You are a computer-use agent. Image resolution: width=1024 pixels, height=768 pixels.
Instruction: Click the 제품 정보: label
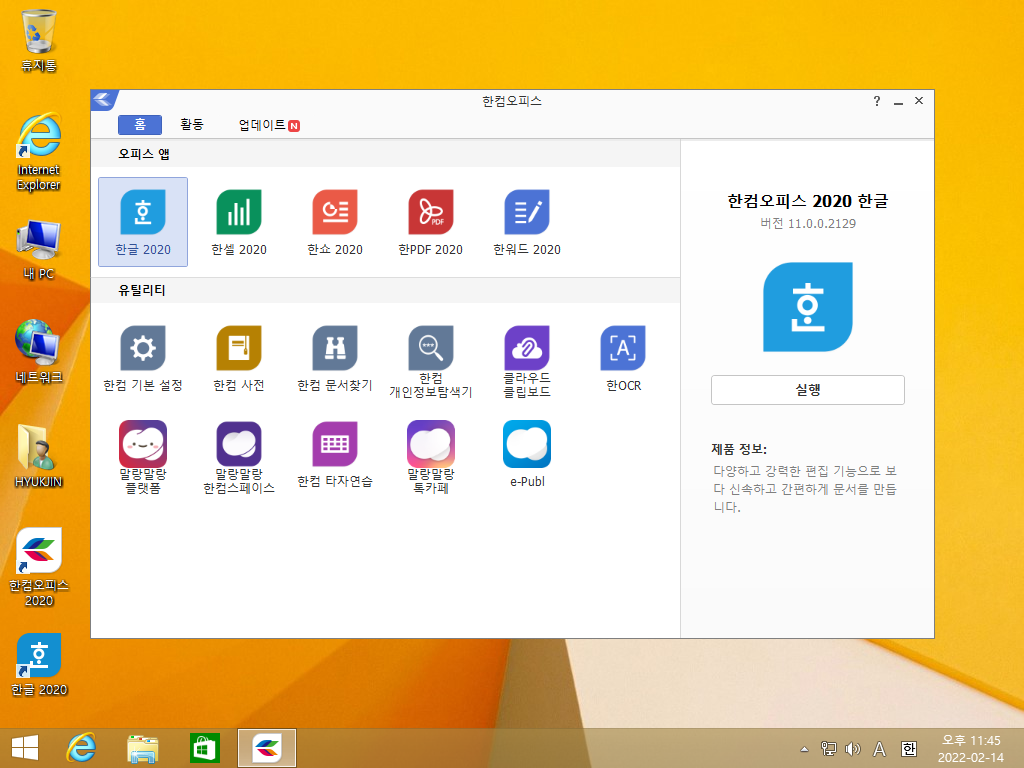[739, 449]
